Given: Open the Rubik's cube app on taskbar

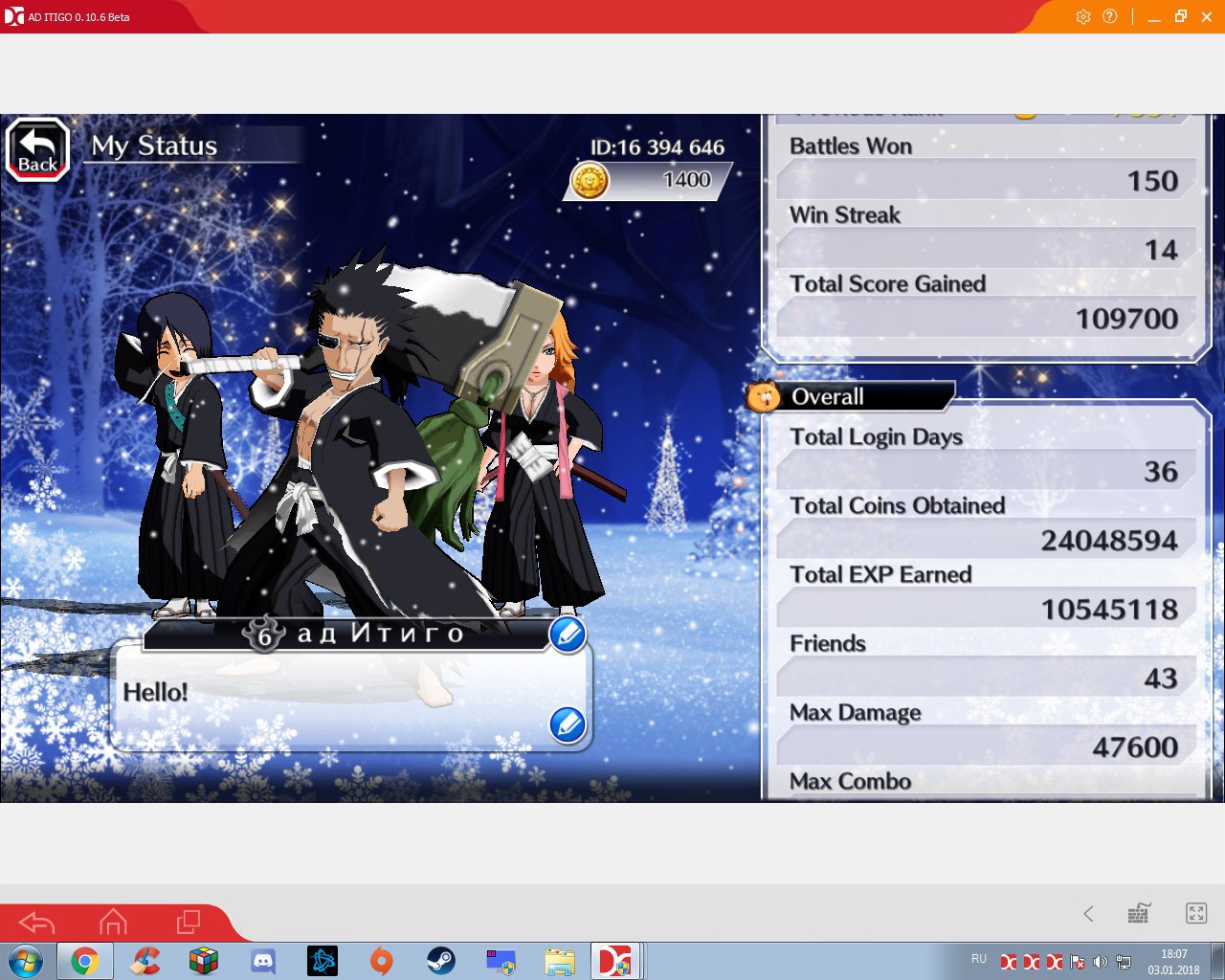Looking at the screenshot, I should click(x=204, y=961).
